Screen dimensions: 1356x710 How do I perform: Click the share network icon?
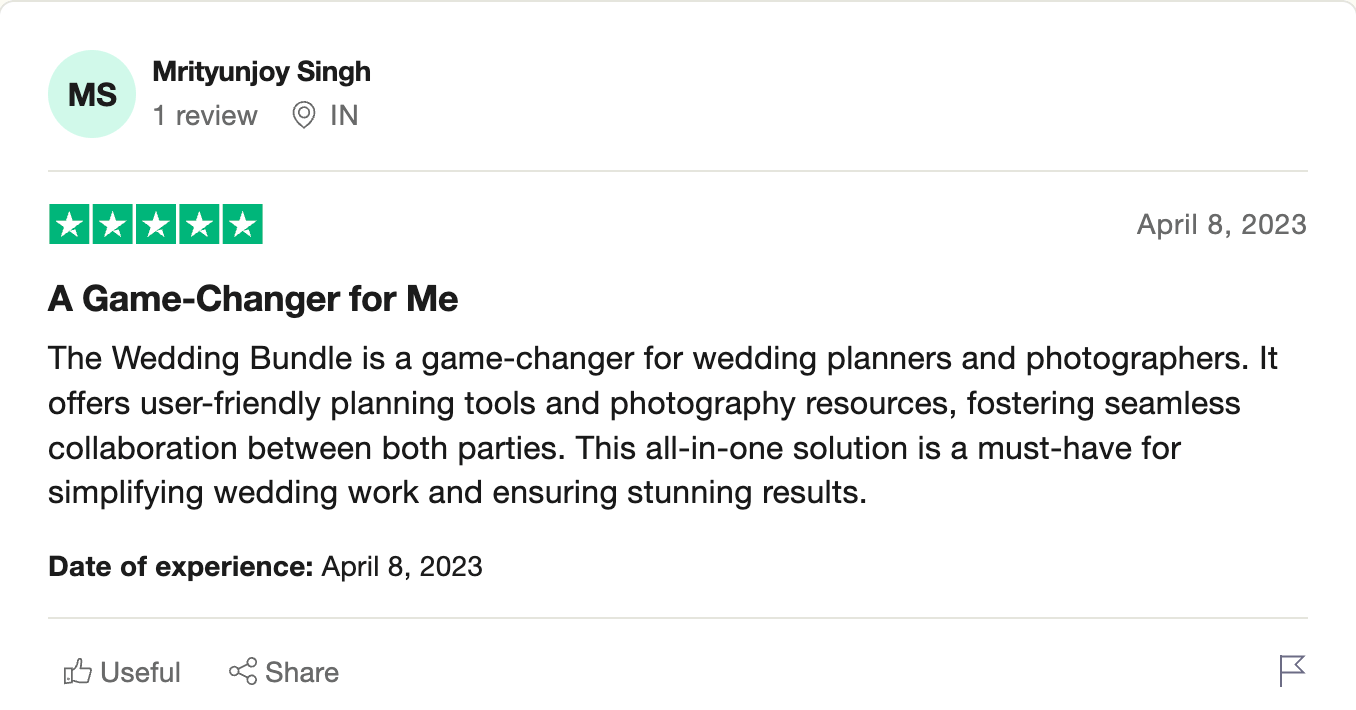click(x=243, y=672)
